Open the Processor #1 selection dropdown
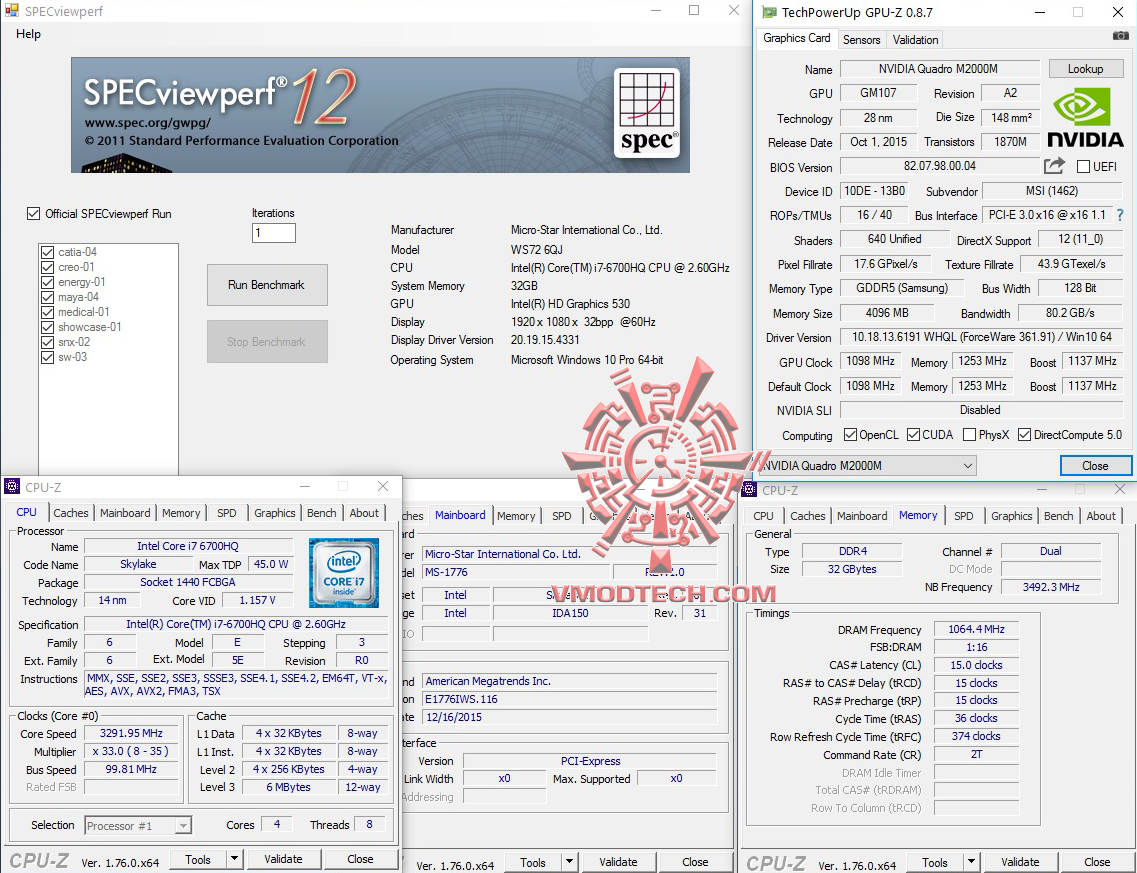The height and width of the screenshot is (873, 1137). click(138, 825)
